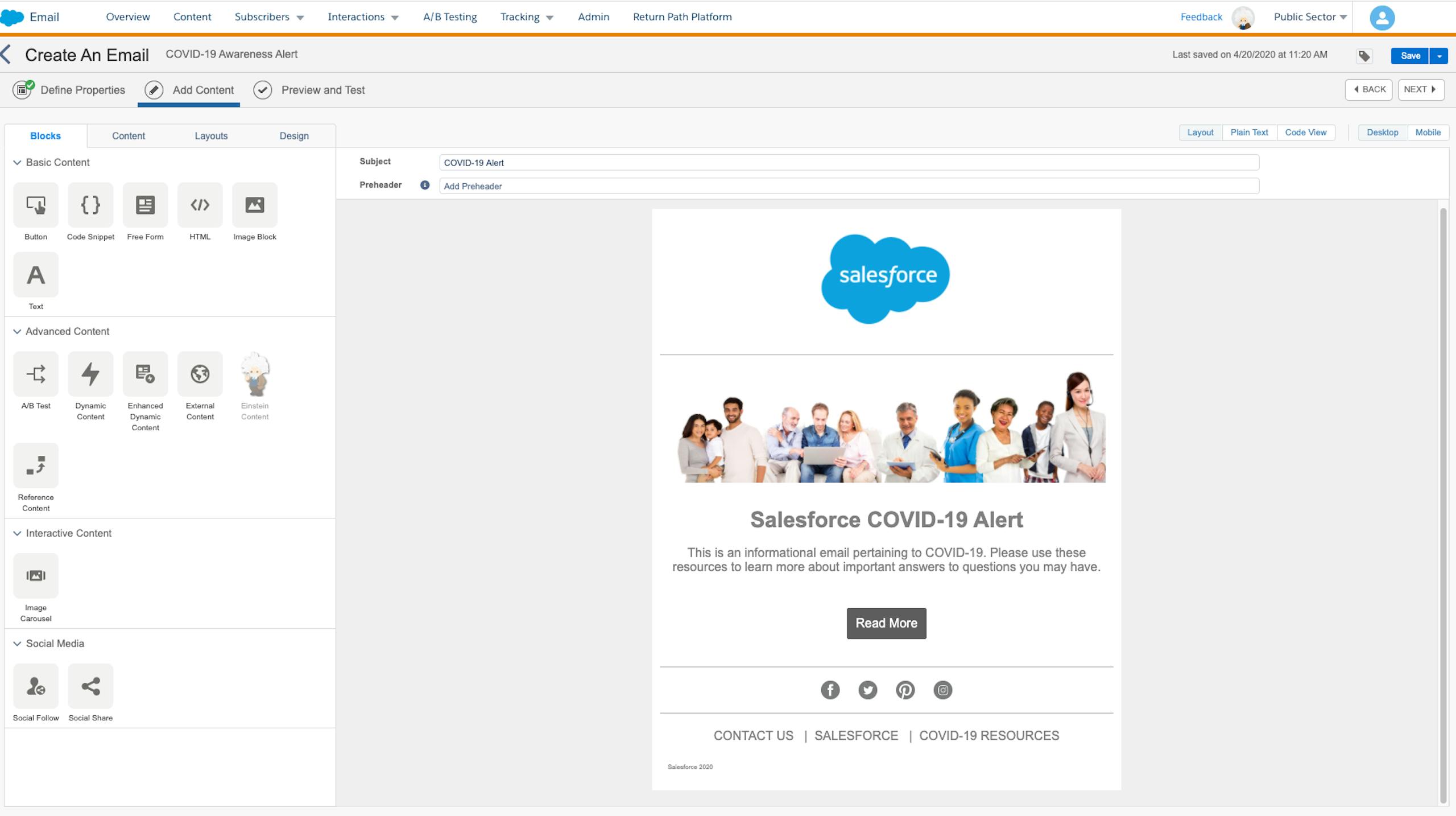Click the email canvas vertical scrollbar

[x=1443, y=505]
